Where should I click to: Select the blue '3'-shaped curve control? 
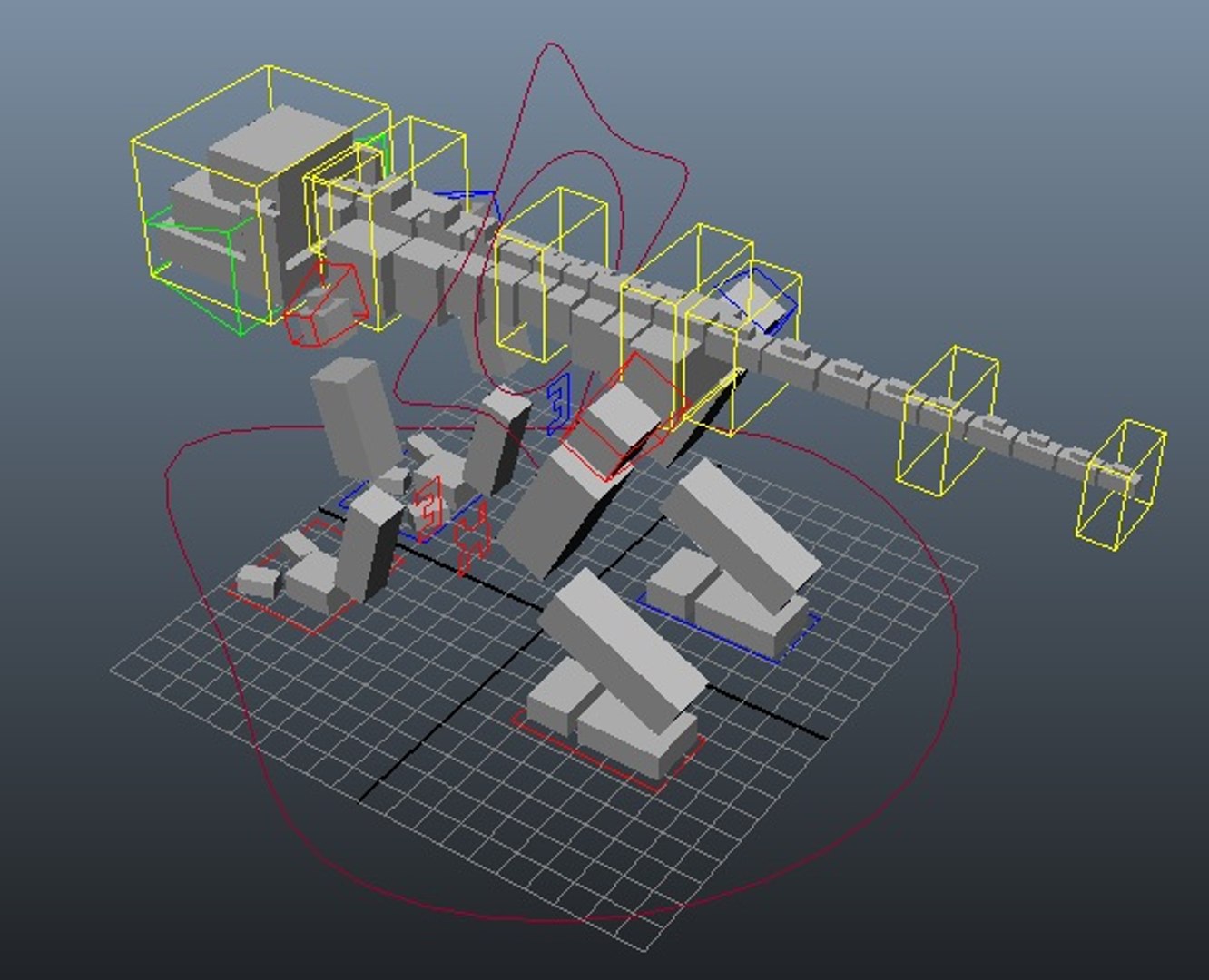click(560, 403)
